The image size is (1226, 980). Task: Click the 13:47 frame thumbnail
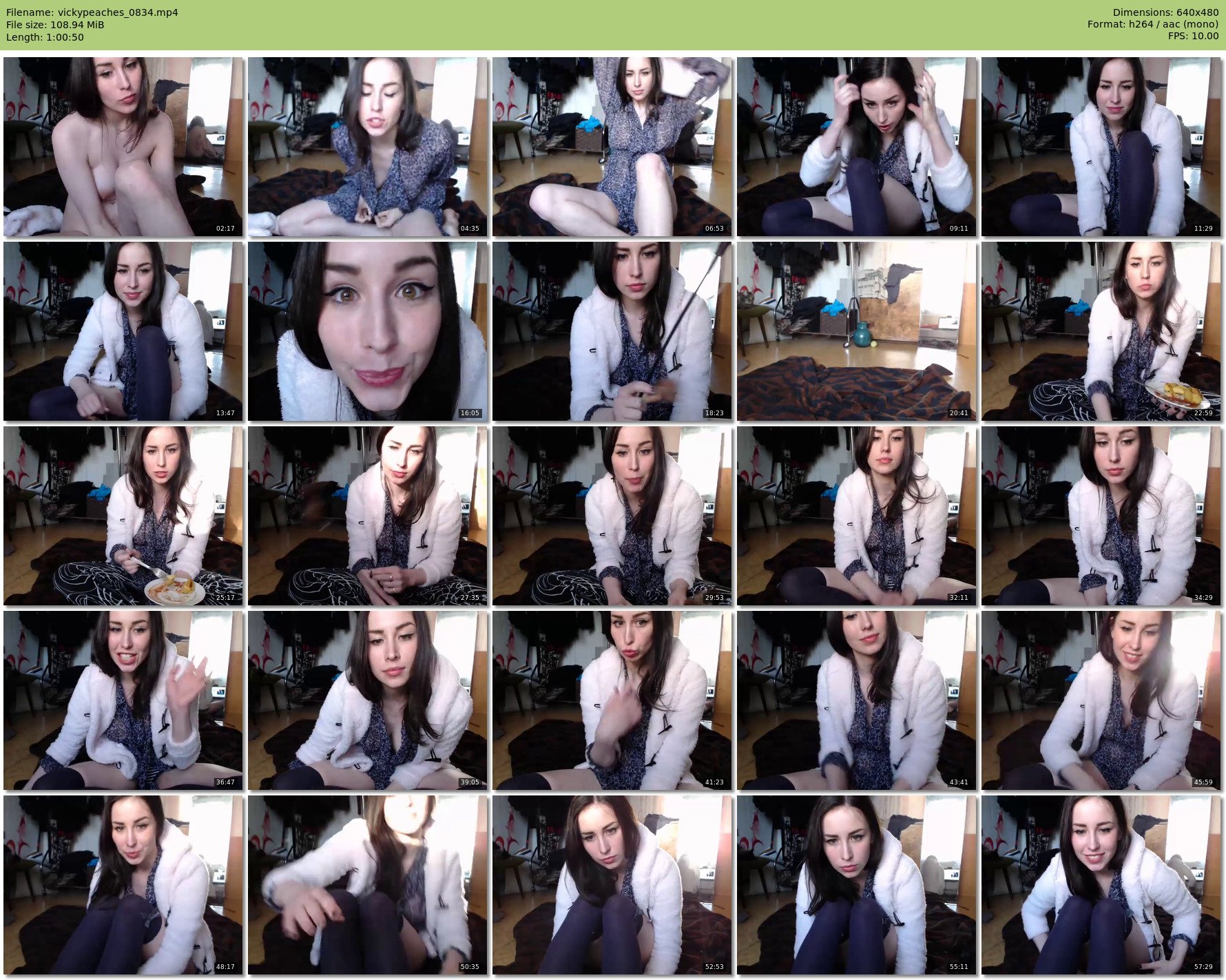tap(123, 331)
